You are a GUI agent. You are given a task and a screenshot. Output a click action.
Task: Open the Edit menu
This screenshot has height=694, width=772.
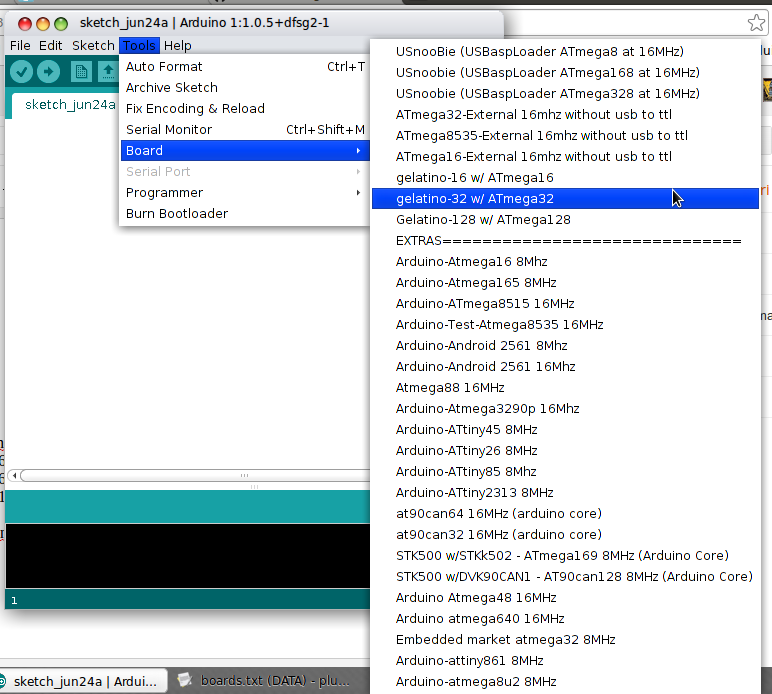50,46
